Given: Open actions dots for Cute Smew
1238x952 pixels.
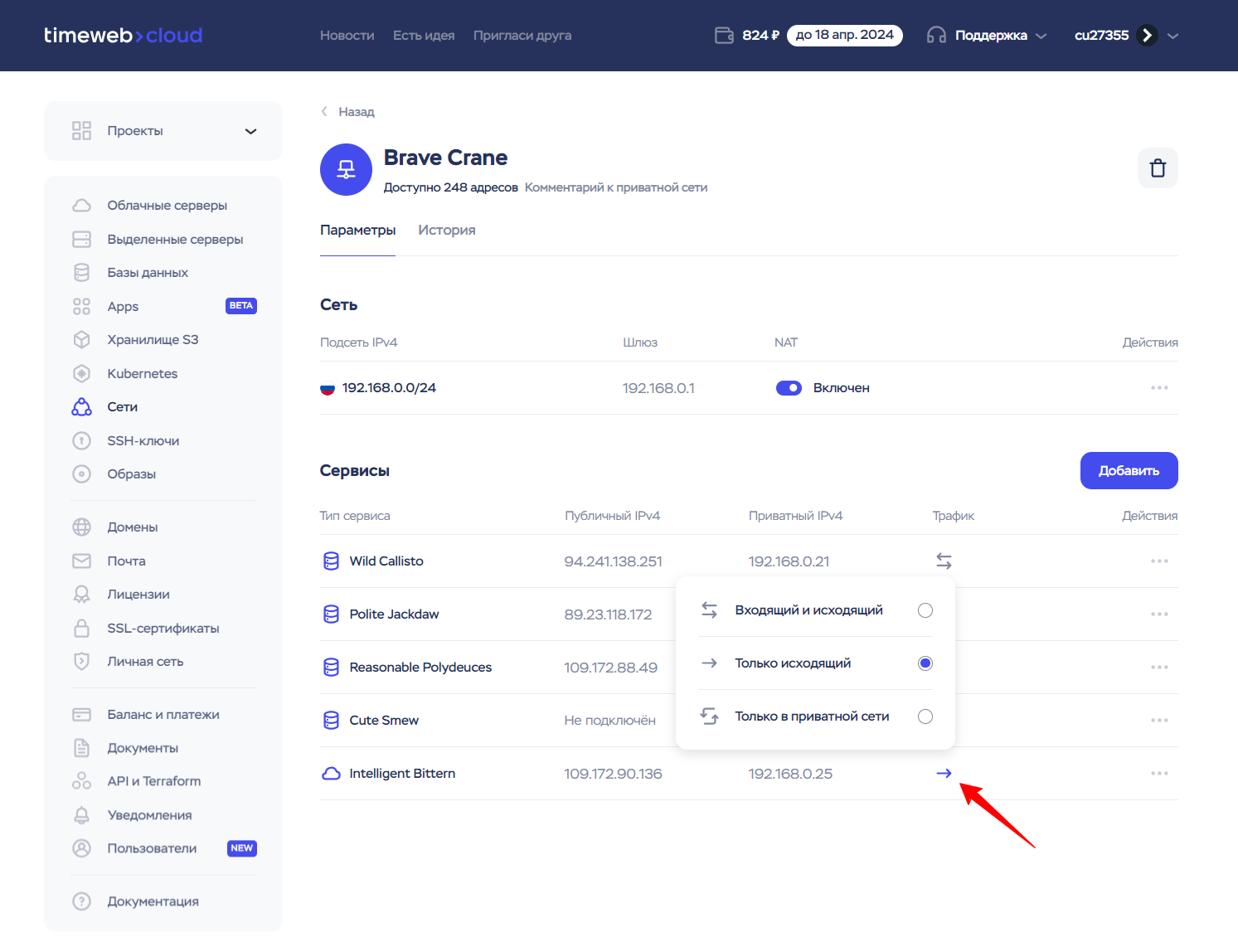Looking at the screenshot, I should [x=1159, y=721].
